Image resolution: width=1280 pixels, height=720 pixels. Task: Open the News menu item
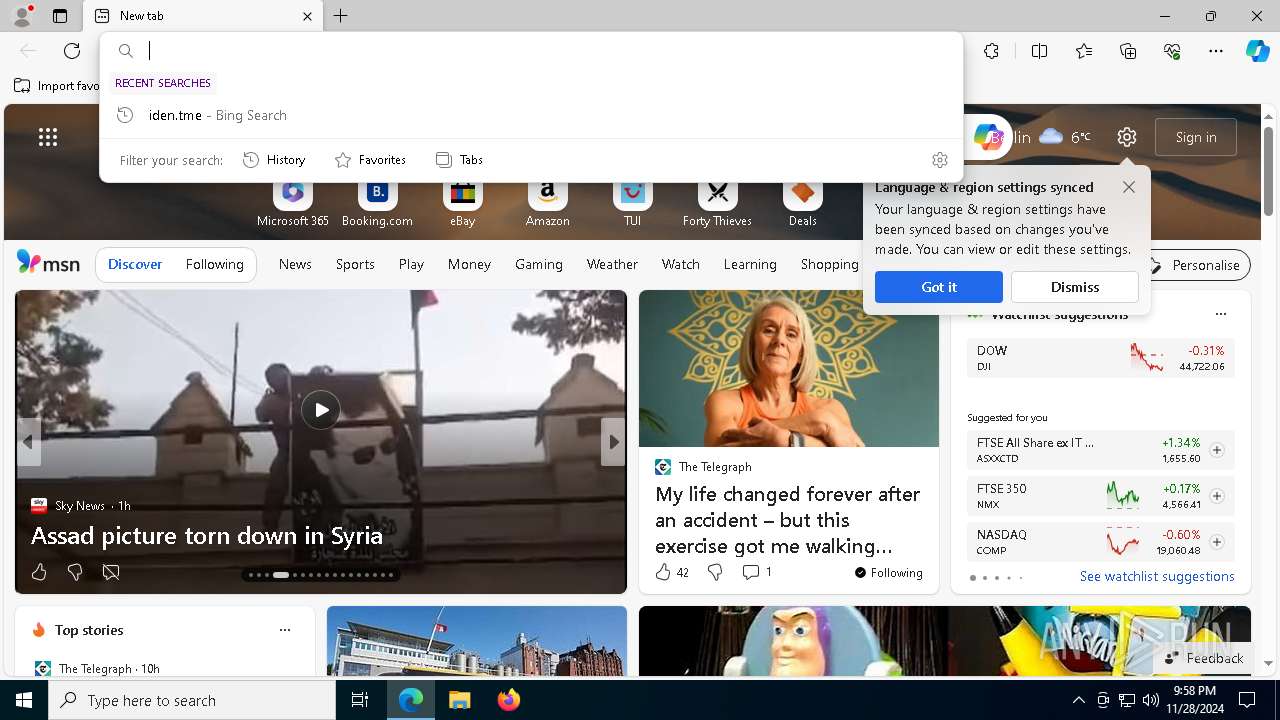click(295, 264)
